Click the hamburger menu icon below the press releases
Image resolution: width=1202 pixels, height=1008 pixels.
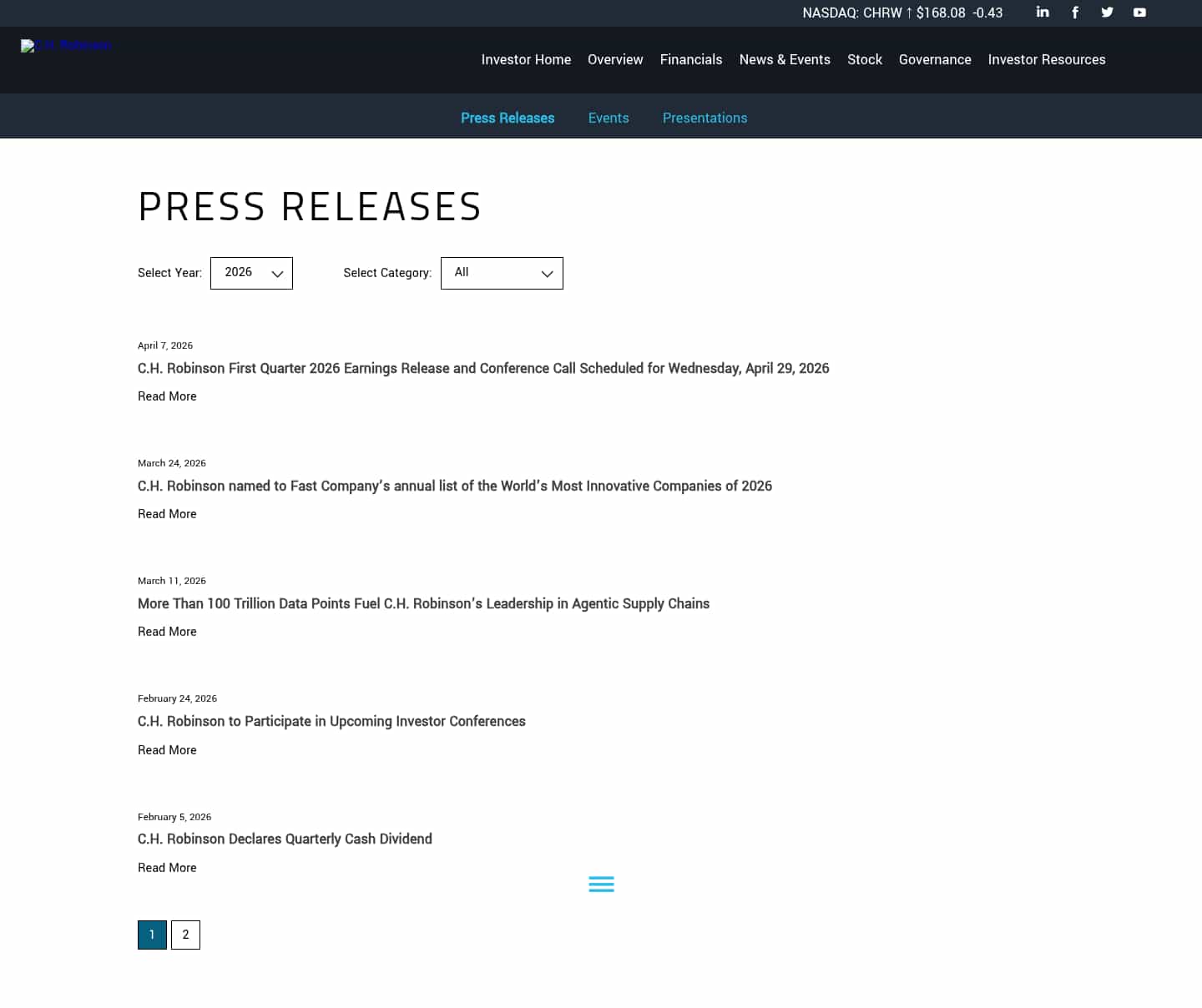click(x=601, y=884)
